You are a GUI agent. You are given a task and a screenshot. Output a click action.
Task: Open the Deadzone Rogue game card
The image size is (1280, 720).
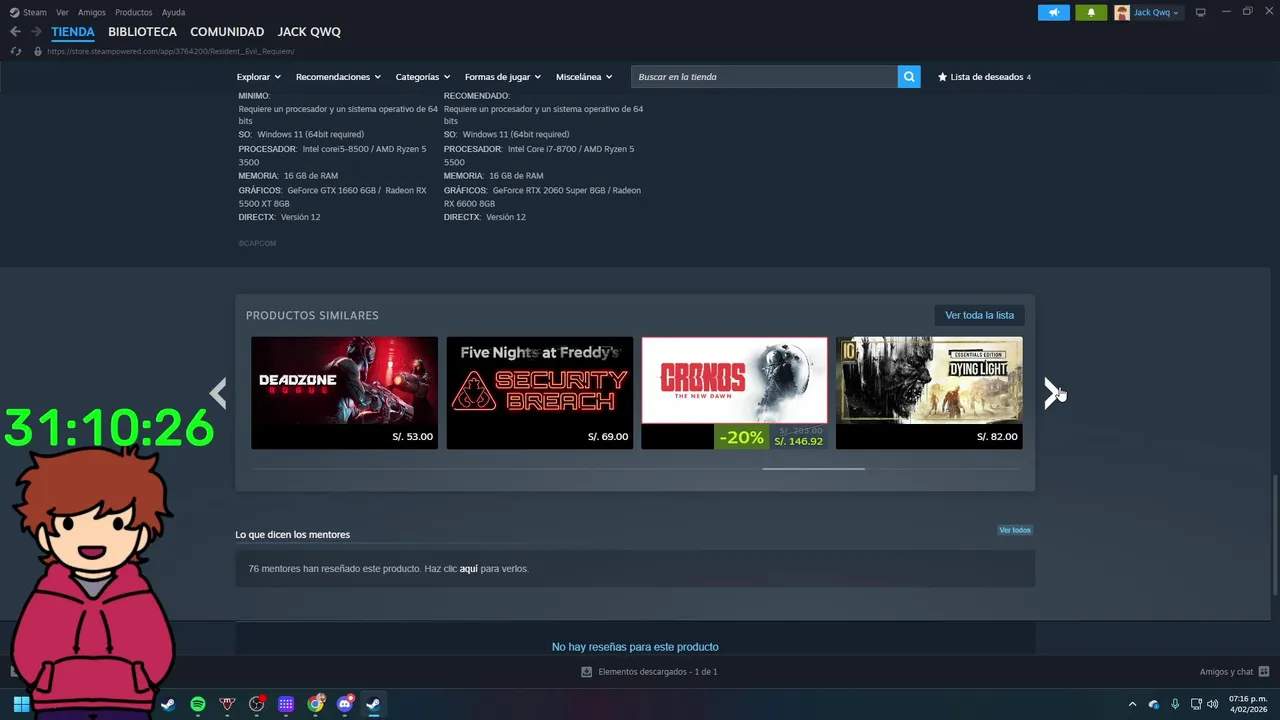click(344, 393)
